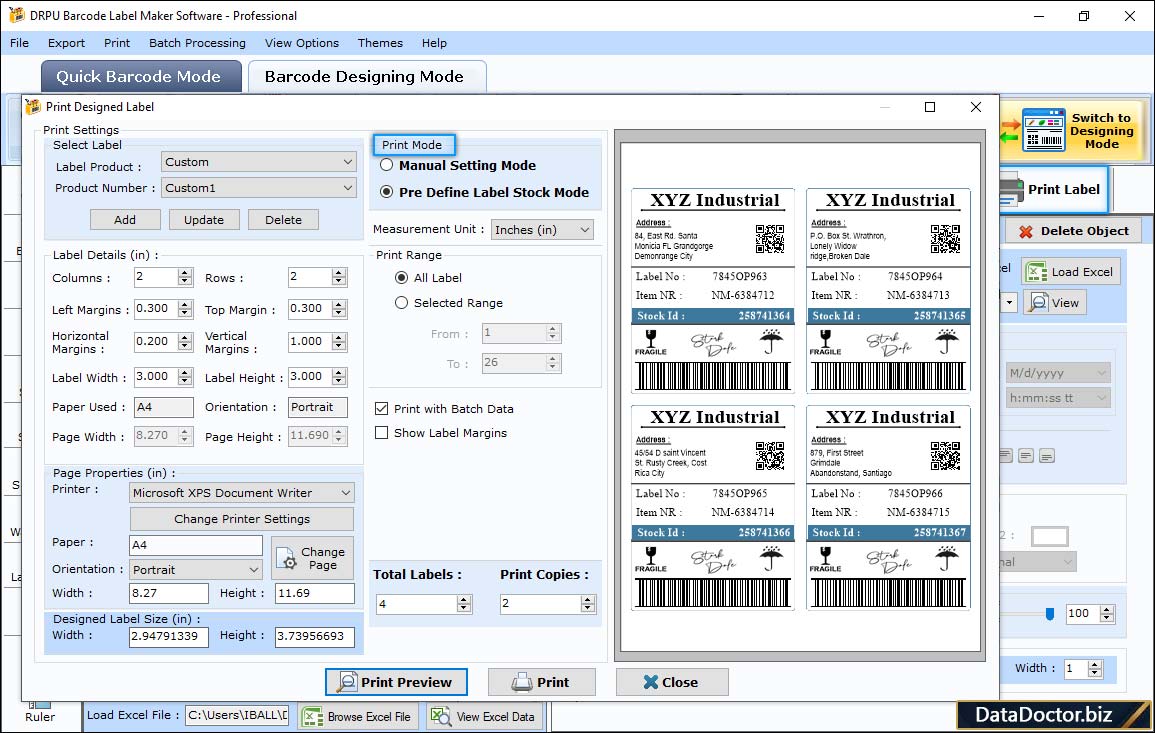Click the Browse Excel File icon
1155x733 pixels.
click(313, 717)
